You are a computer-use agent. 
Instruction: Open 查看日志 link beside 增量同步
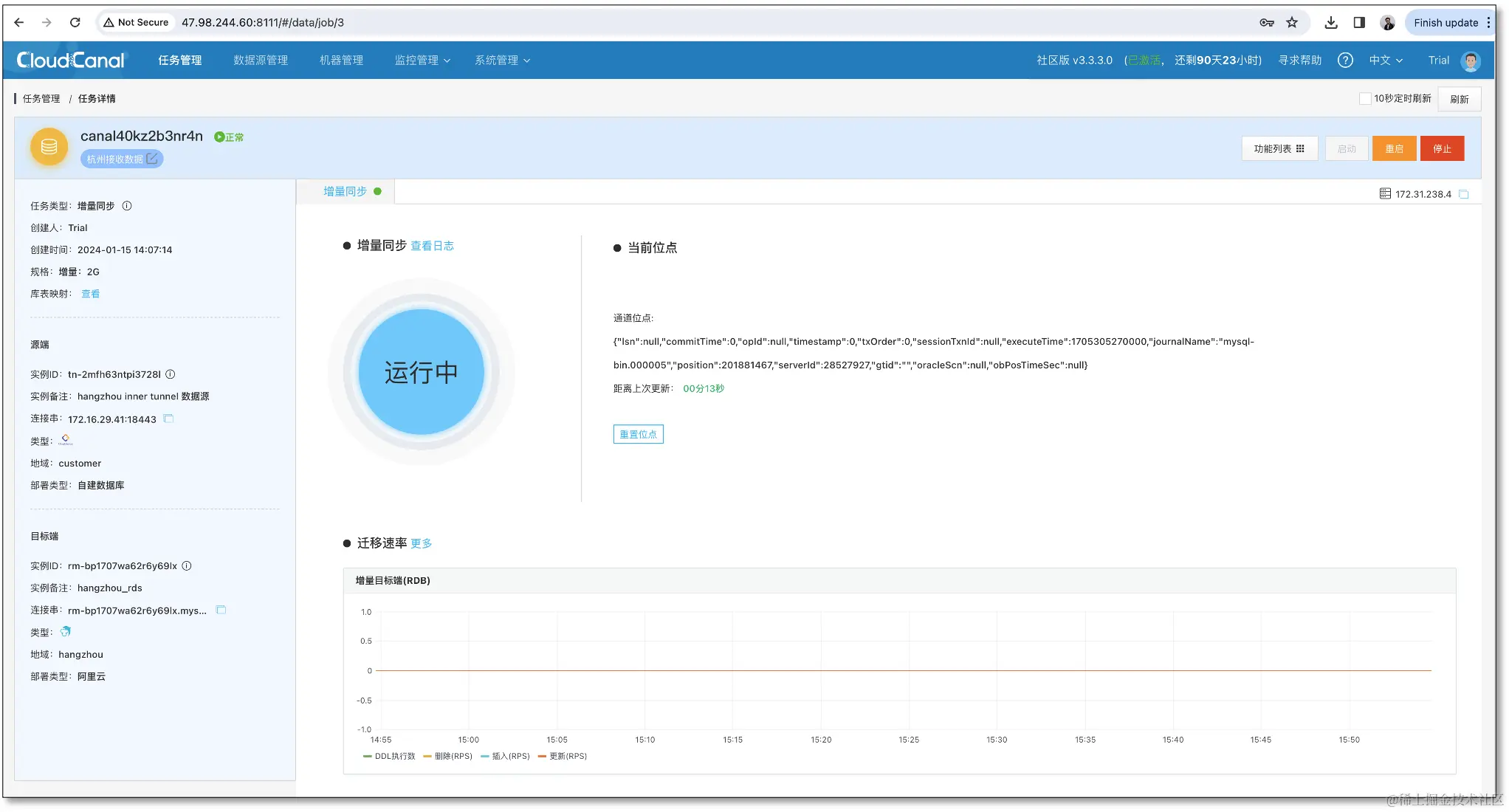[x=433, y=246]
